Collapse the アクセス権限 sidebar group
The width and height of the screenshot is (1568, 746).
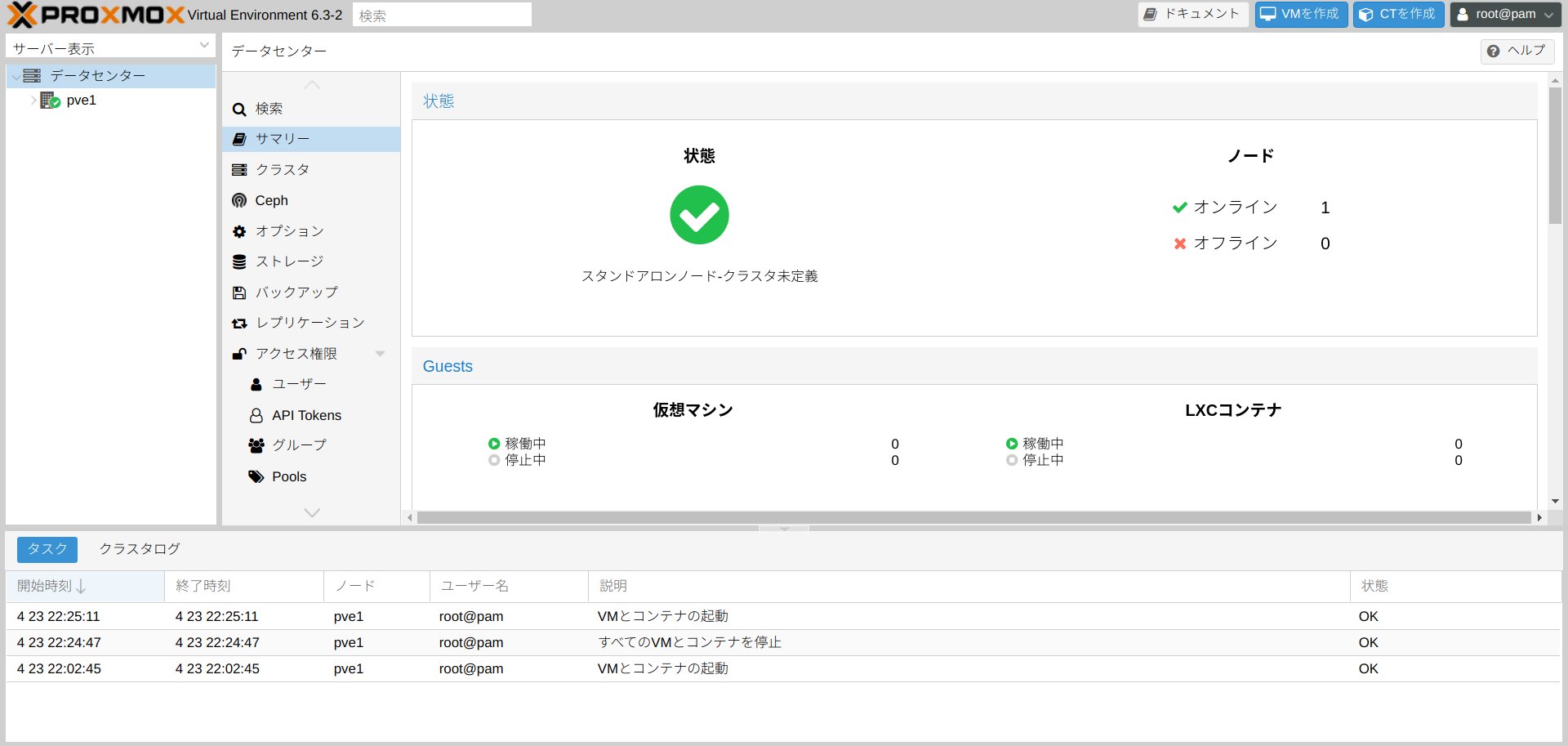pos(380,353)
